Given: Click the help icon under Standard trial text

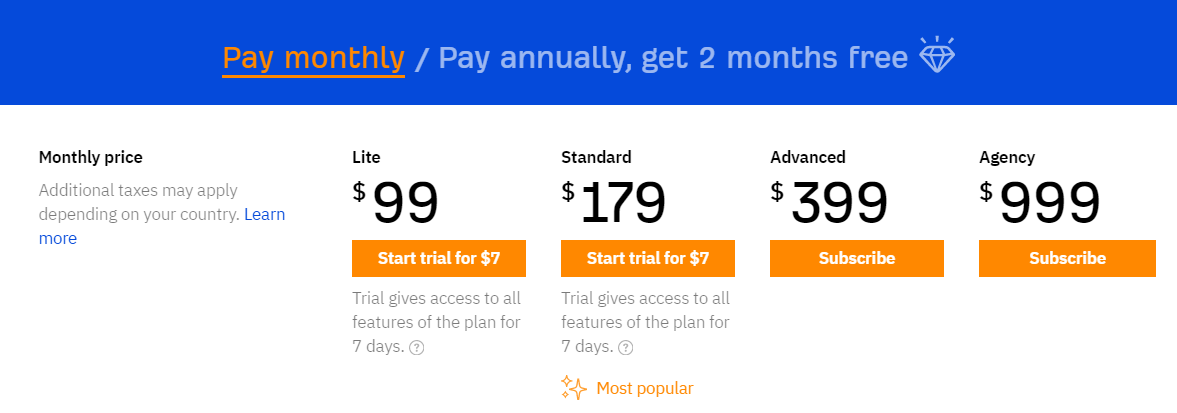Looking at the screenshot, I should pyautogui.click(x=625, y=348).
